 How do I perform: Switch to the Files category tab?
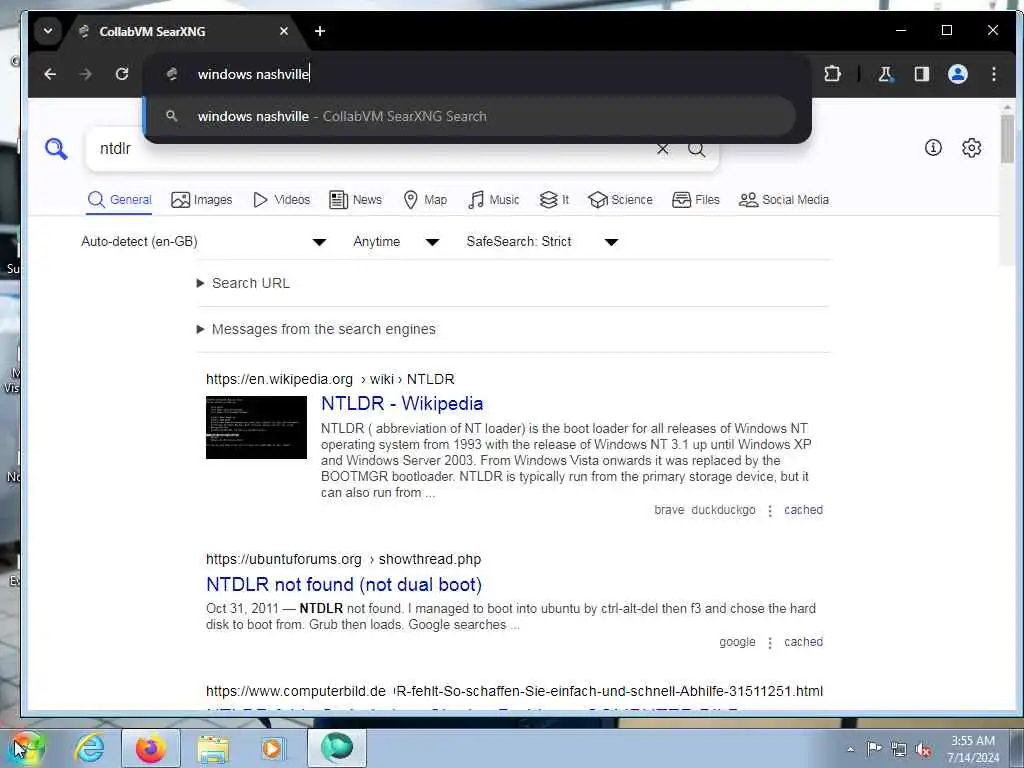point(696,200)
